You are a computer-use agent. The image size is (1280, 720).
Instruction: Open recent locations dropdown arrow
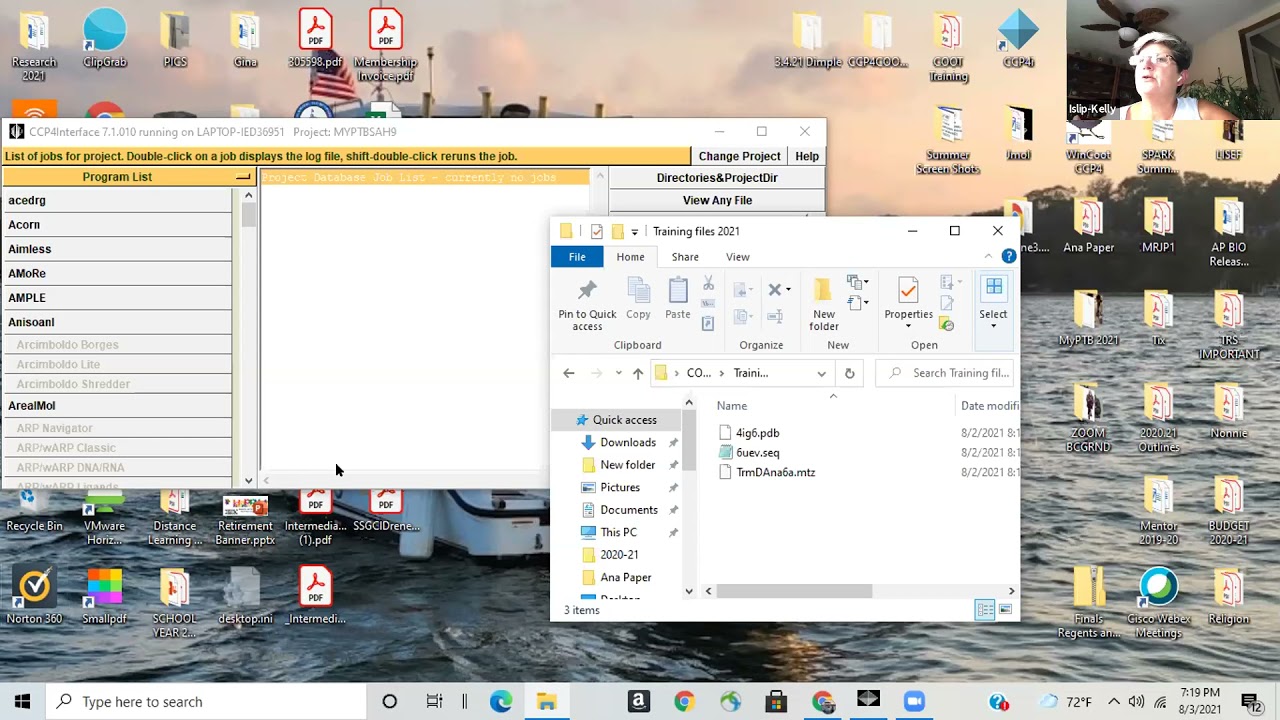click(x=618, y=373)
